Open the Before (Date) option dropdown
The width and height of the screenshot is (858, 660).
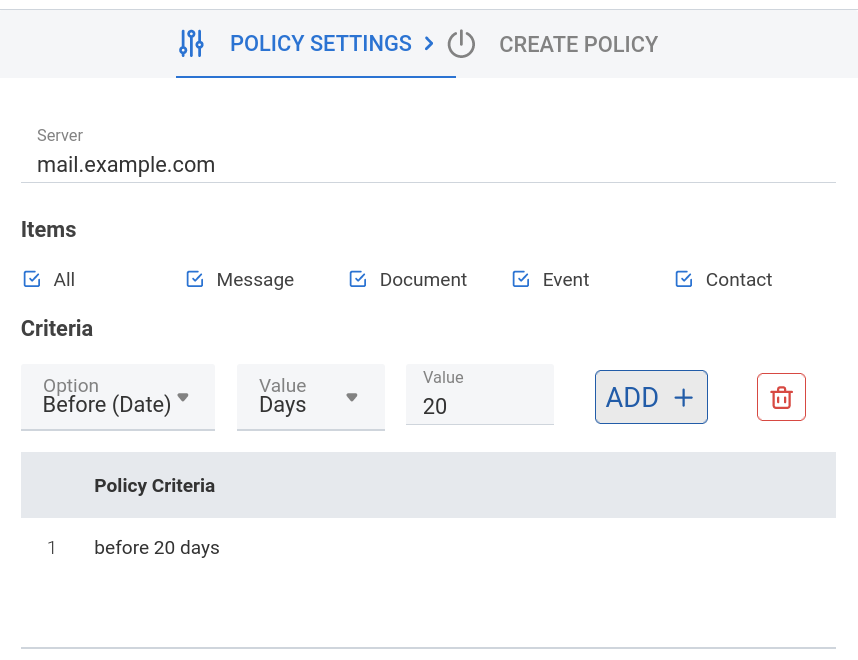point(118,397)
